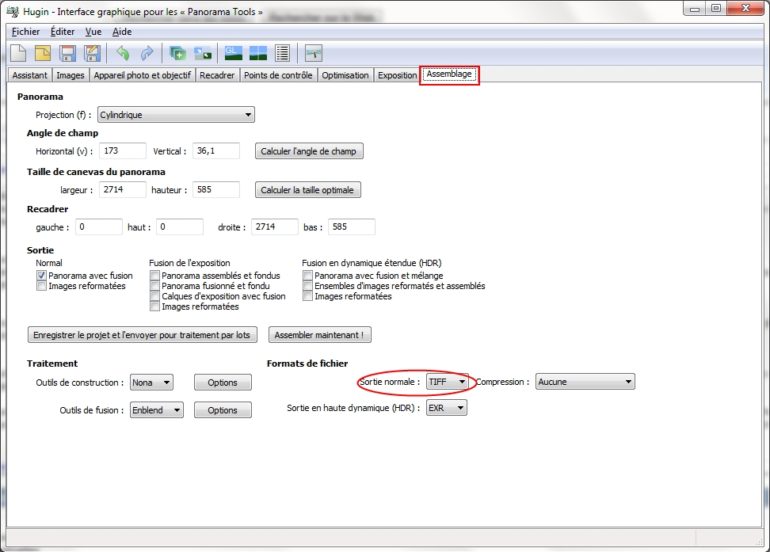Show the image list toolbar icon
This screenshot has height=552, width=770.
click(282, 53)
